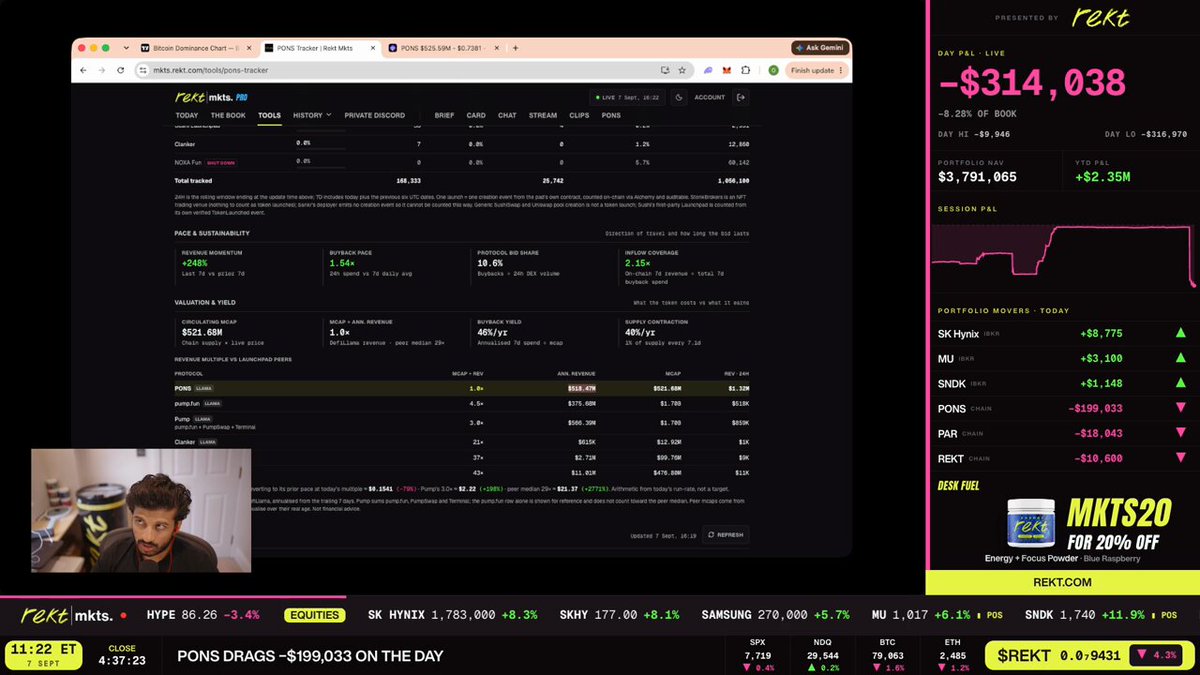Open the PONS nav item
The image size is (1200, 675).
coord(611,115)
